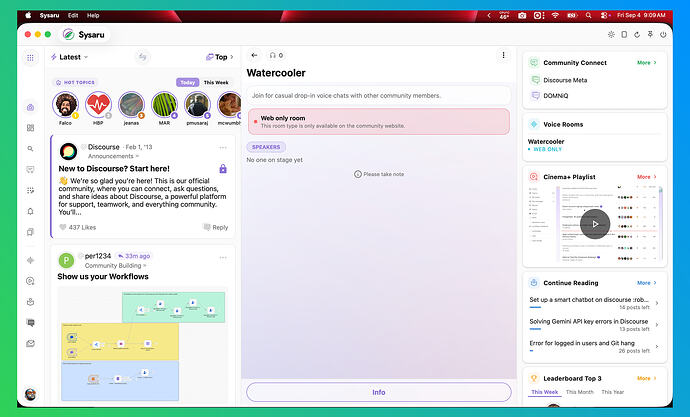690x417 pixels.
Task: Toggle the light theme sun icon
Action: (611, 34)
